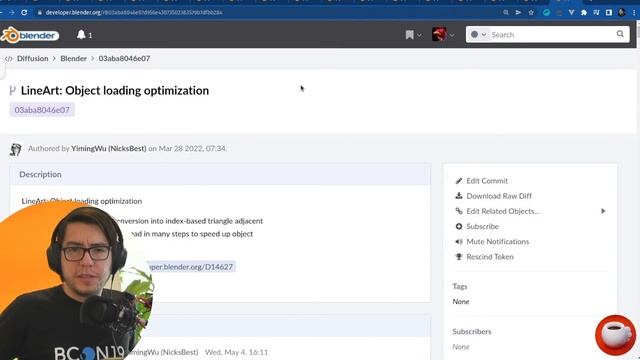
Task: Select Mute Notifications action
Action: 498,242
